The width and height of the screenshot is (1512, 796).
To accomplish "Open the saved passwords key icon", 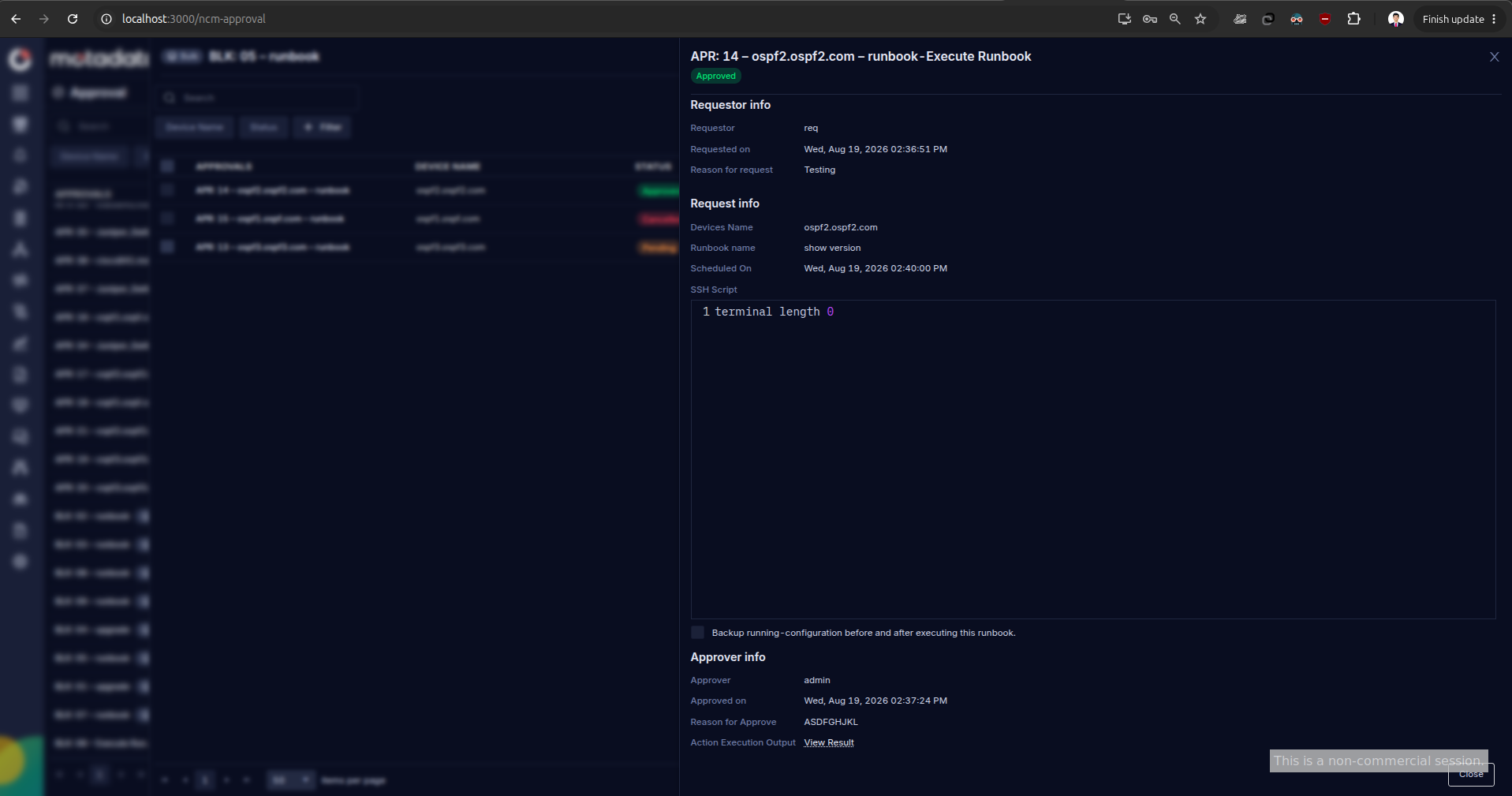I will [x=1150, y=19].
